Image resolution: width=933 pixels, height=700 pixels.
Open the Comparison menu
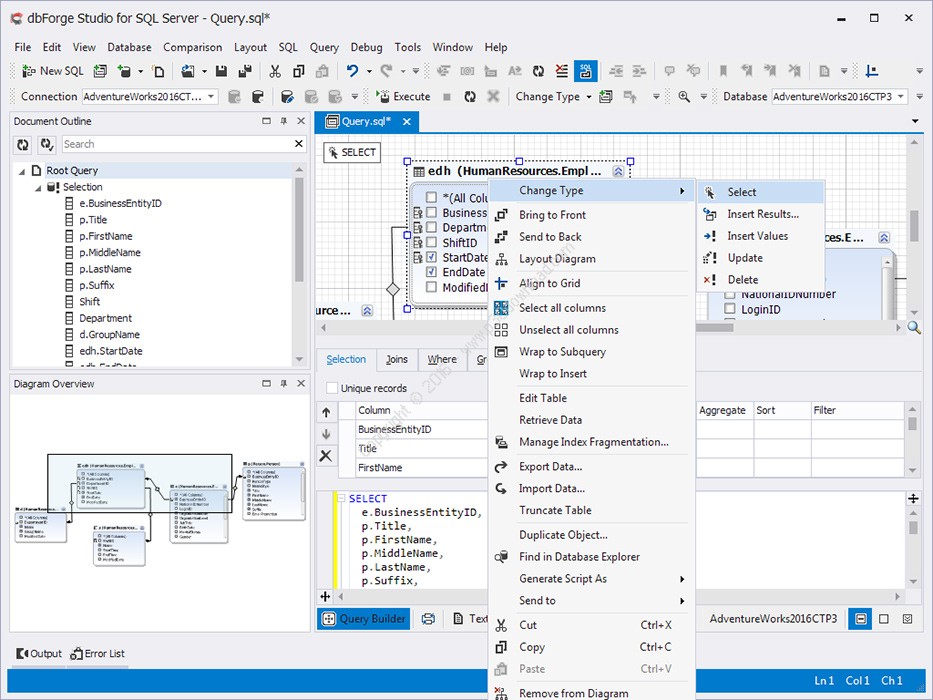192,47
